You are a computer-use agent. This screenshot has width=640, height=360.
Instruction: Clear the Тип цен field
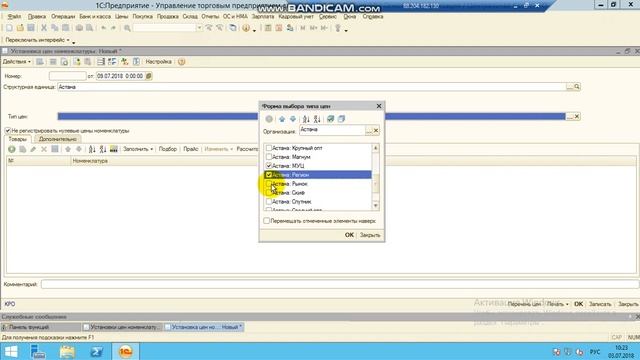577,117
